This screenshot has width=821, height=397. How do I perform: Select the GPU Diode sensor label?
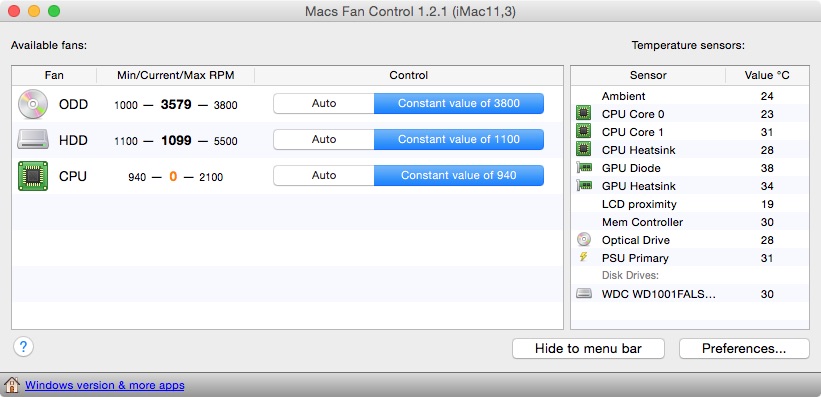pyautogui.click(x=631, y=168)
